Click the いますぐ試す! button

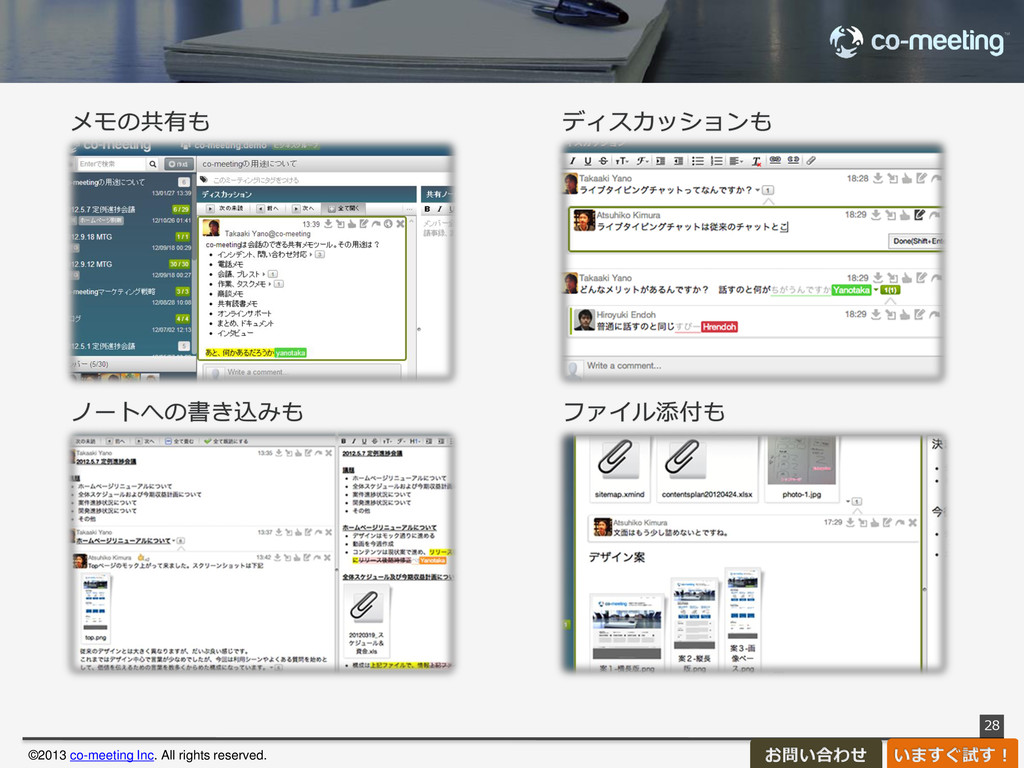pyautogui.click(x=952, y=754)
